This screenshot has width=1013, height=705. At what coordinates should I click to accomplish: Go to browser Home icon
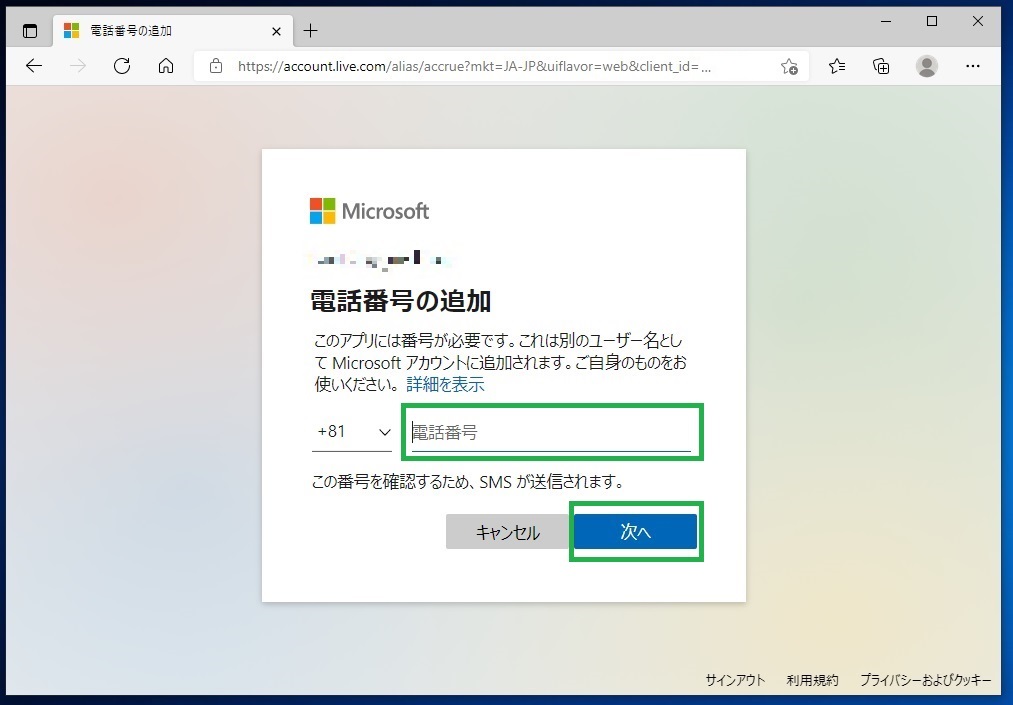point(166,66)
